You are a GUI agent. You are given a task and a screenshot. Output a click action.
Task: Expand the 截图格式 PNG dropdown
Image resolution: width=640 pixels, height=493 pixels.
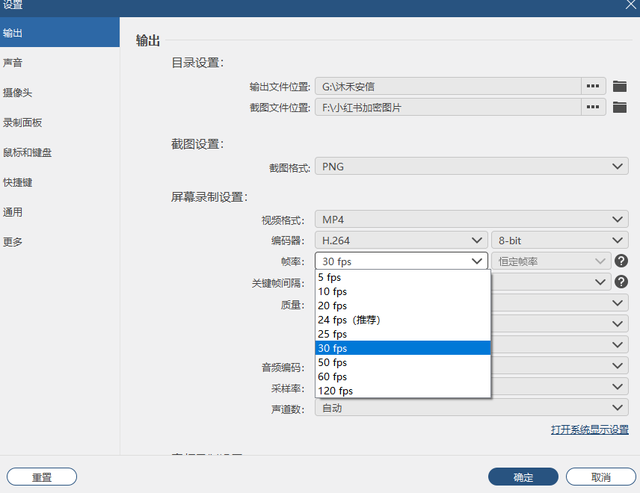tap(471, 167)
